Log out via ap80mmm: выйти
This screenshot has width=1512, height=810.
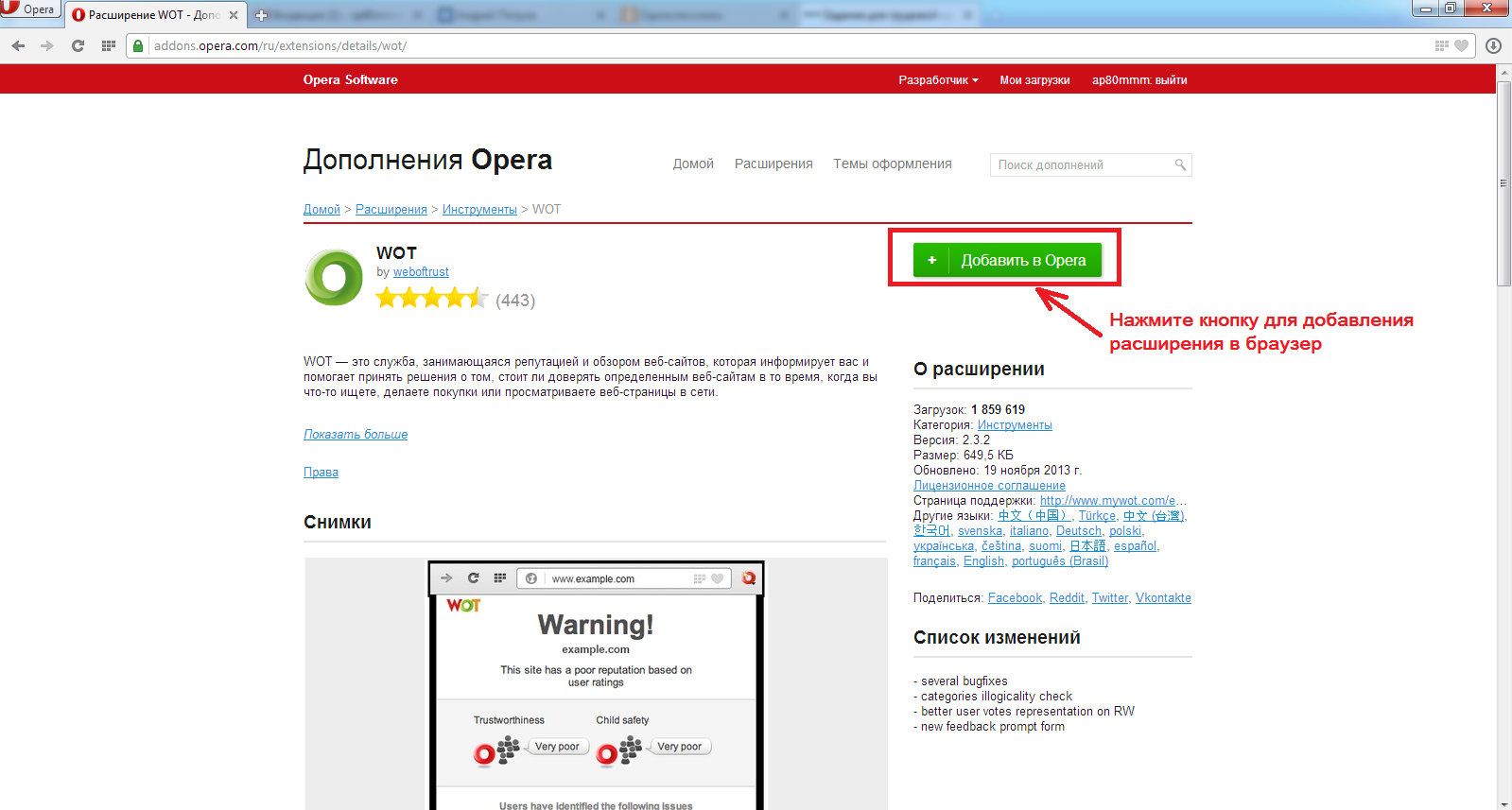point(1139,80)
